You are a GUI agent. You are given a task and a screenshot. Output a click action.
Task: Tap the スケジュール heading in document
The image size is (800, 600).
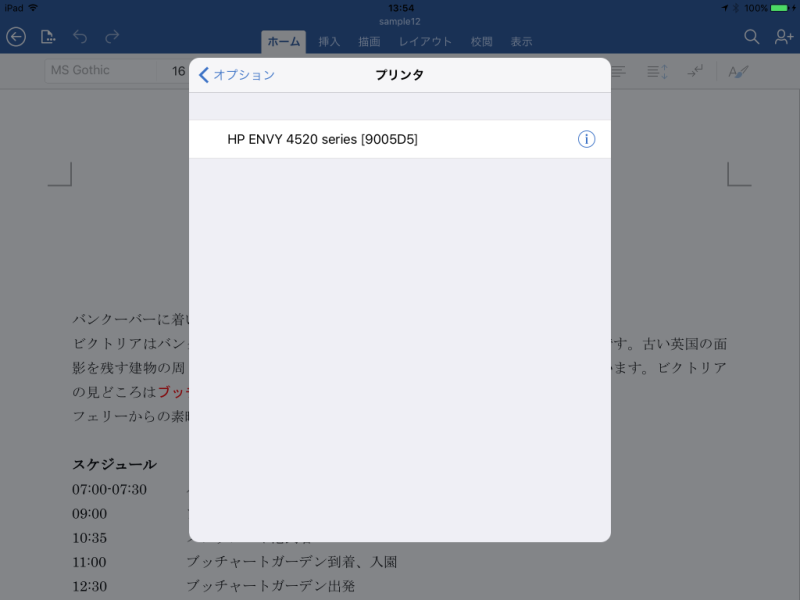tap(114, 464)
